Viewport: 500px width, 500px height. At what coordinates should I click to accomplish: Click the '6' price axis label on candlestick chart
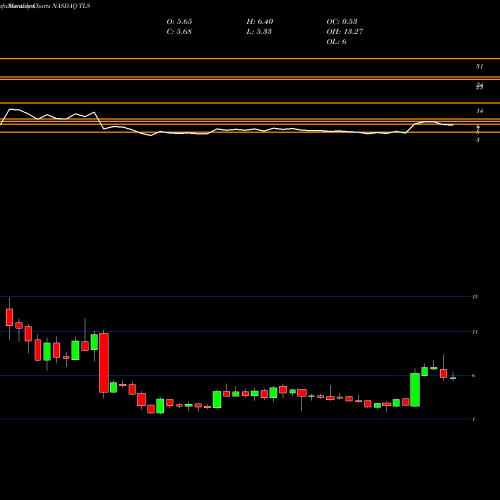tap(474, 376)
